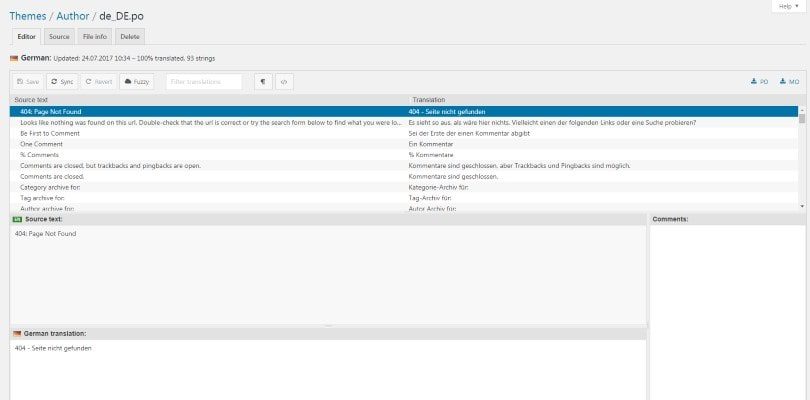The height and width of the screenshot is (400, 810).
Task: Select row 'Author archive for:'
Action: [x=403, y=208]
